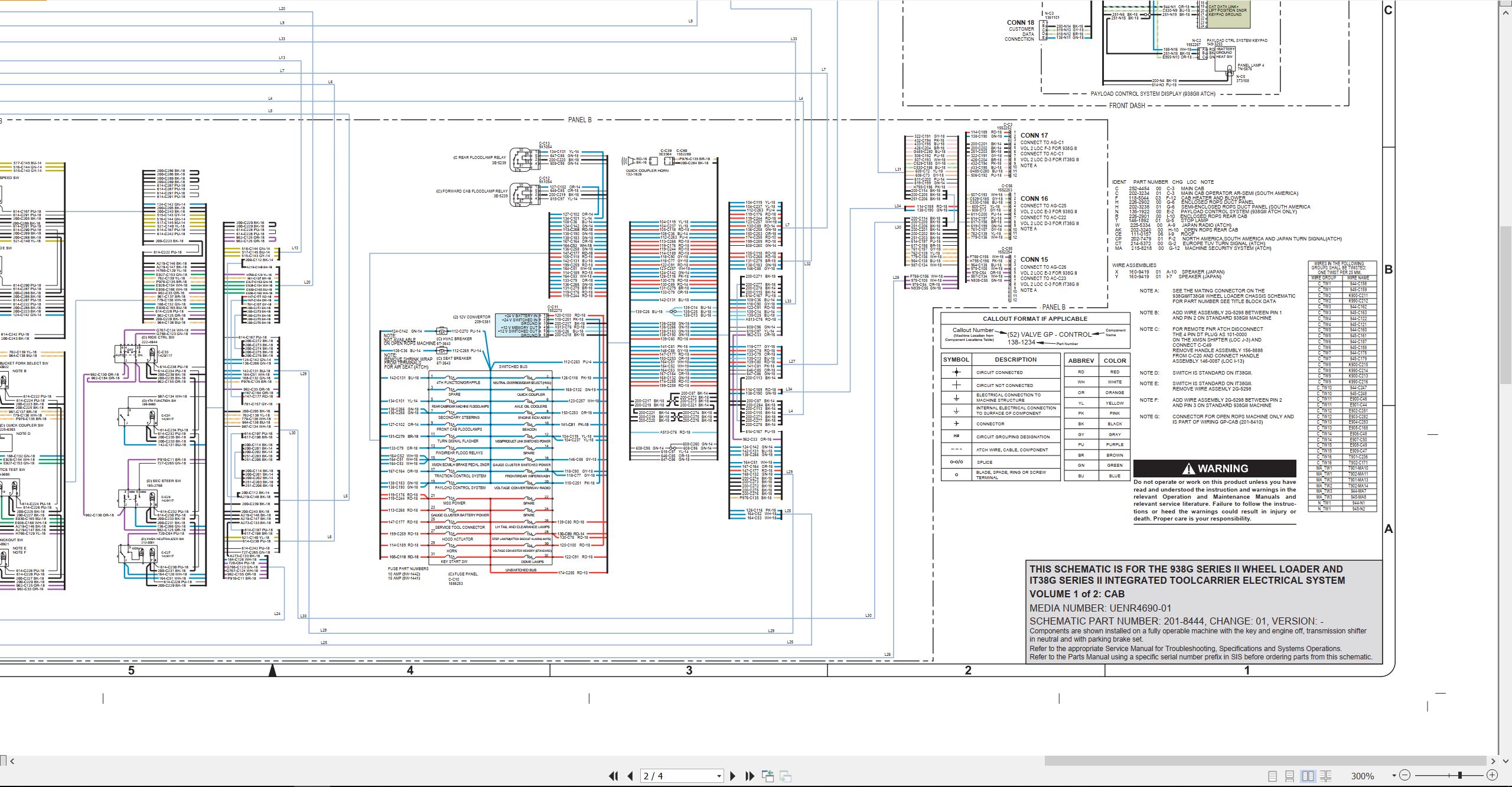Viewport: 1512px width, 787px height.
Task: Open the zoom level dropdown arrow
Action: point(1394,776)
